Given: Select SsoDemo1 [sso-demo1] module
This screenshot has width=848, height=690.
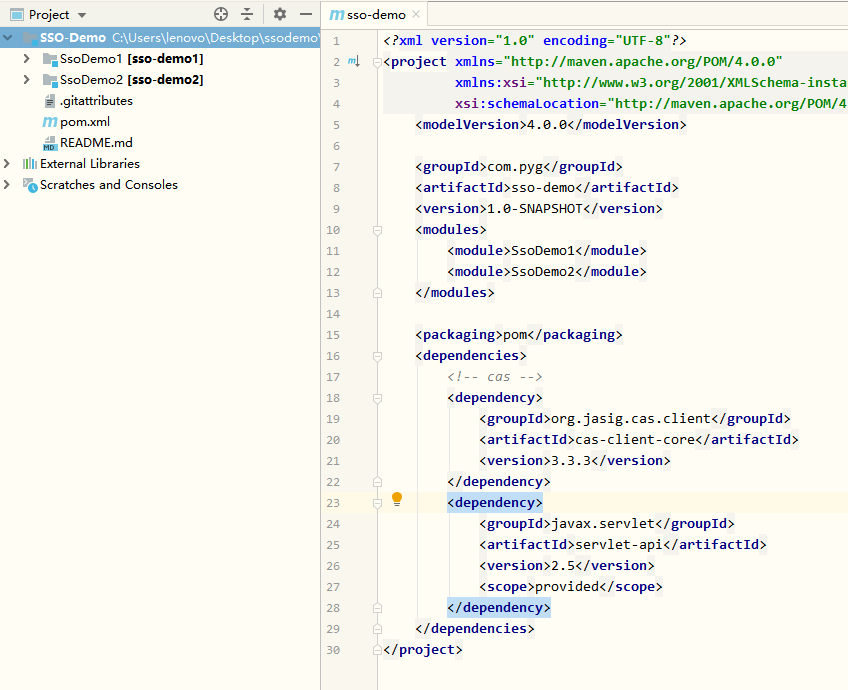Looking at the screenshot, I should (131, 58).
